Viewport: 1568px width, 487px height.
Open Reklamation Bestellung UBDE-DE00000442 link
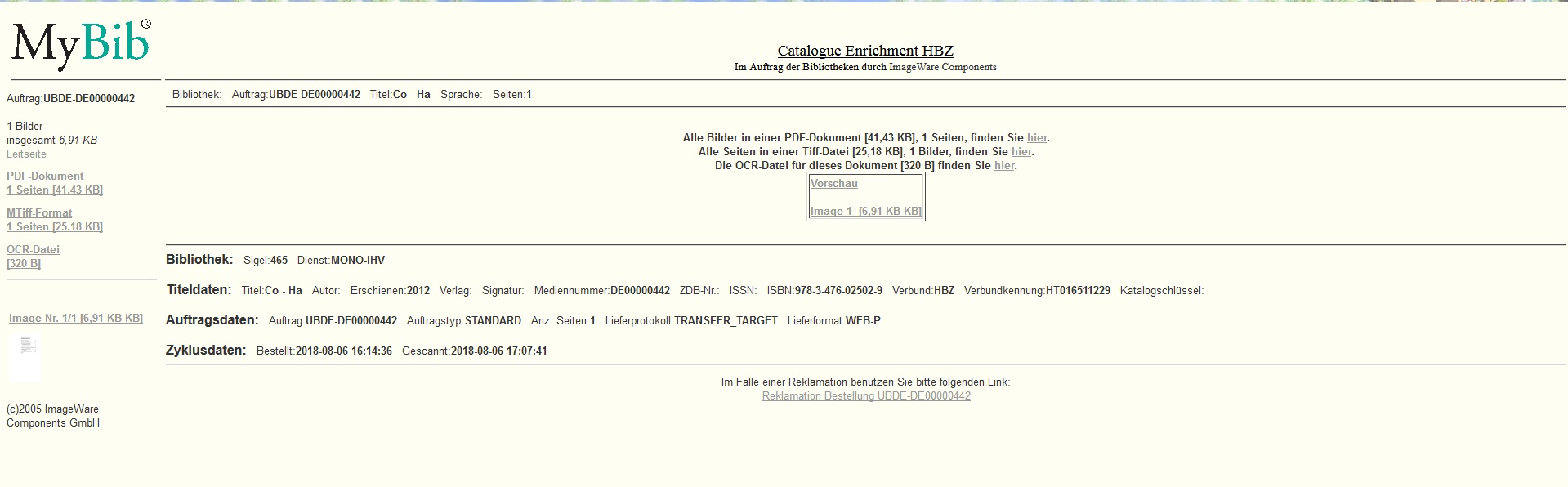click(866, 396)
